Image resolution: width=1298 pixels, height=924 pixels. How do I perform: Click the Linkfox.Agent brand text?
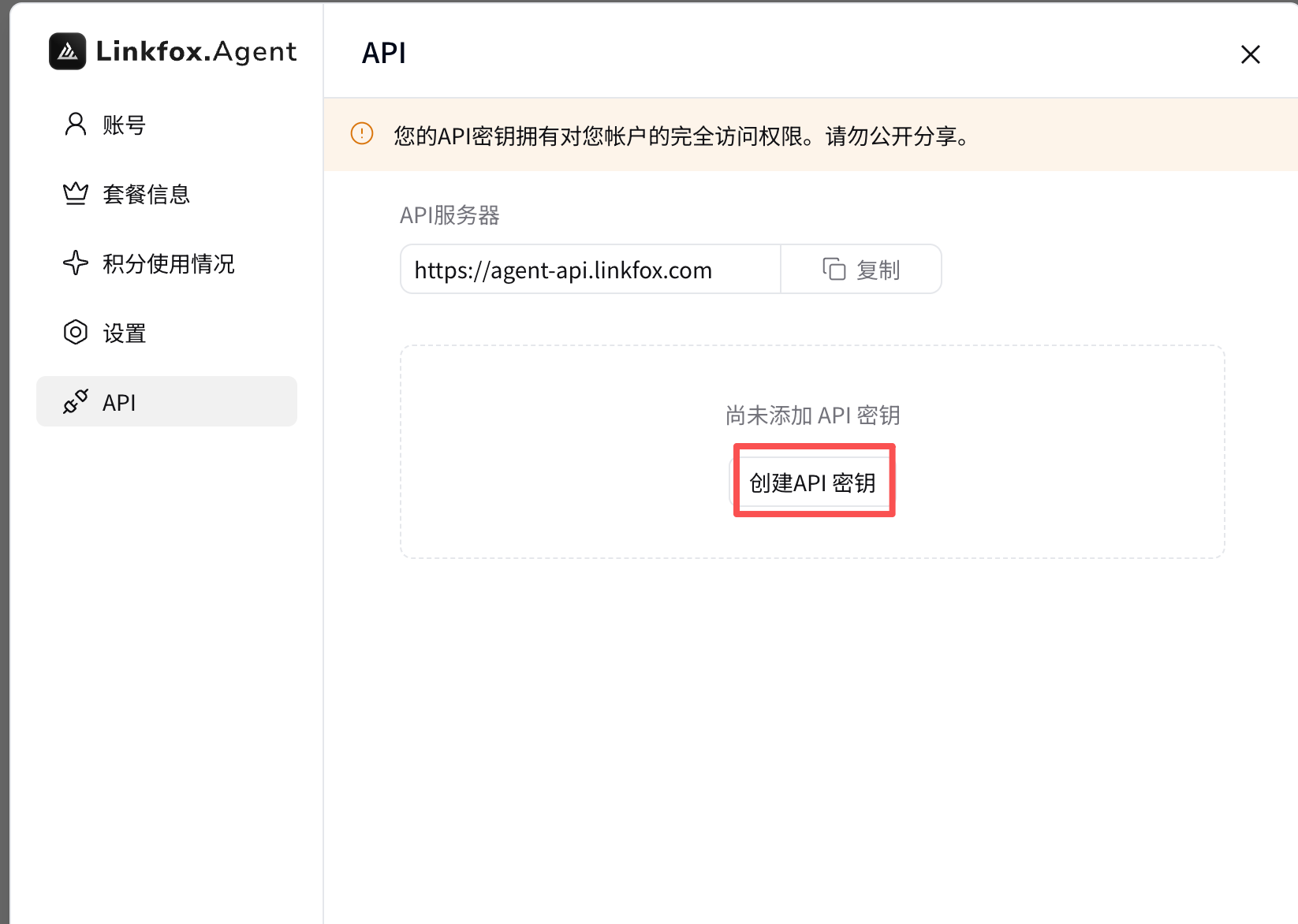pyautogui.click(x=196, y=52)
